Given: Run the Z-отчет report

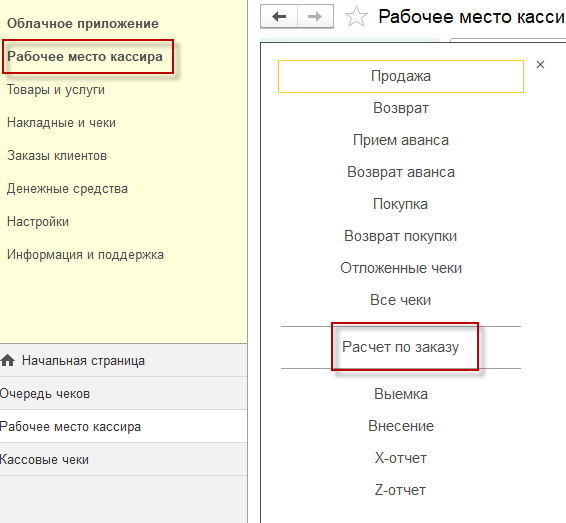Looking at the screenshot, I should pyautogui.click(x=400, y=490).
